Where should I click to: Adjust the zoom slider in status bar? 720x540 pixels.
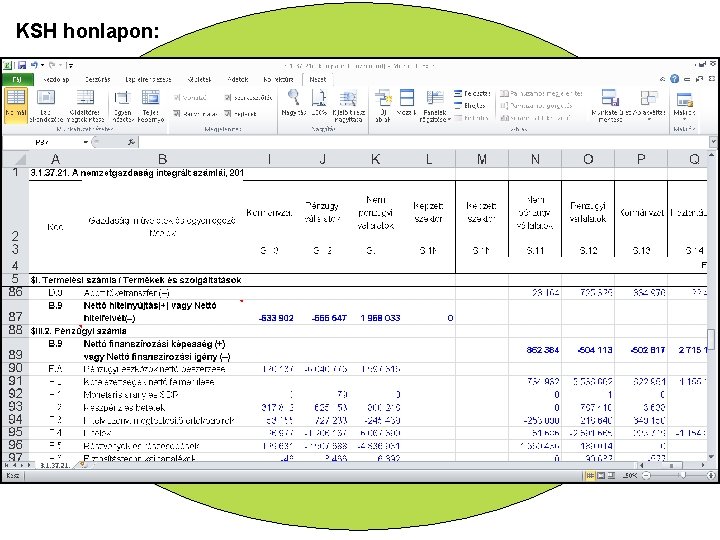click(683, 476)
